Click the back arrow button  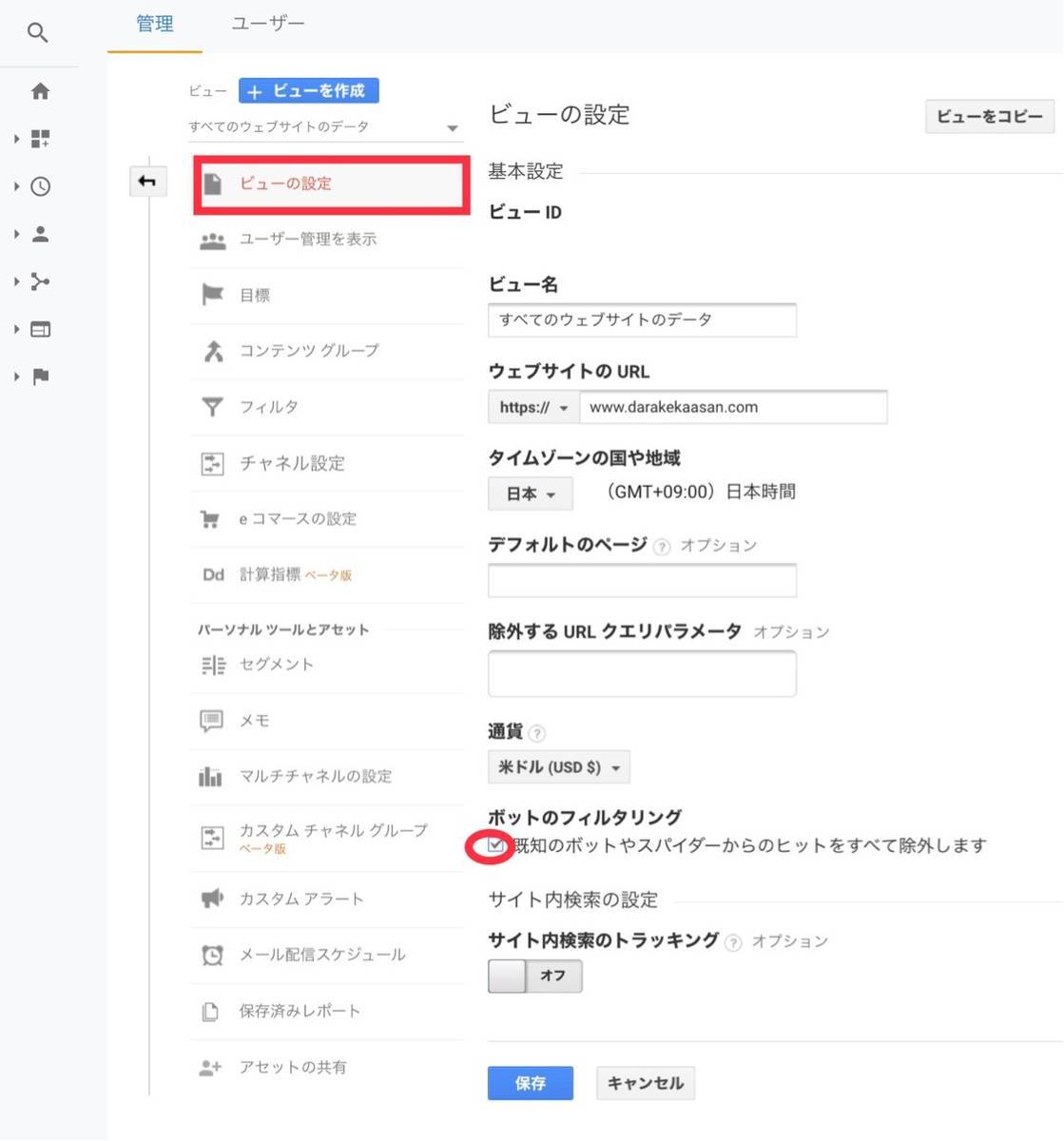pos(148,181)
